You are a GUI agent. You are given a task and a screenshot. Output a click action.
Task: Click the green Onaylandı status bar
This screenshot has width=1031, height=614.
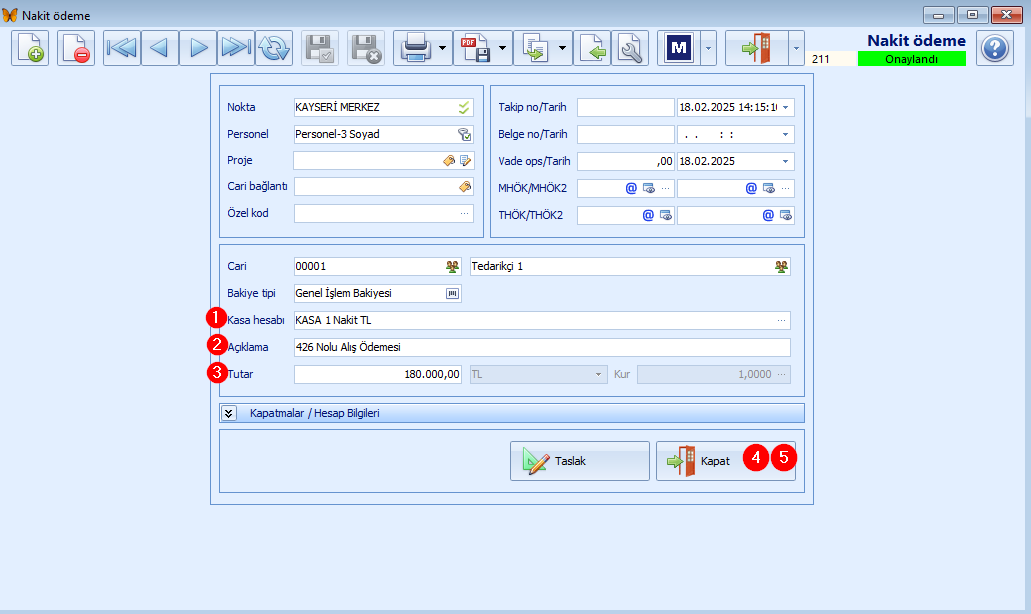911,59
